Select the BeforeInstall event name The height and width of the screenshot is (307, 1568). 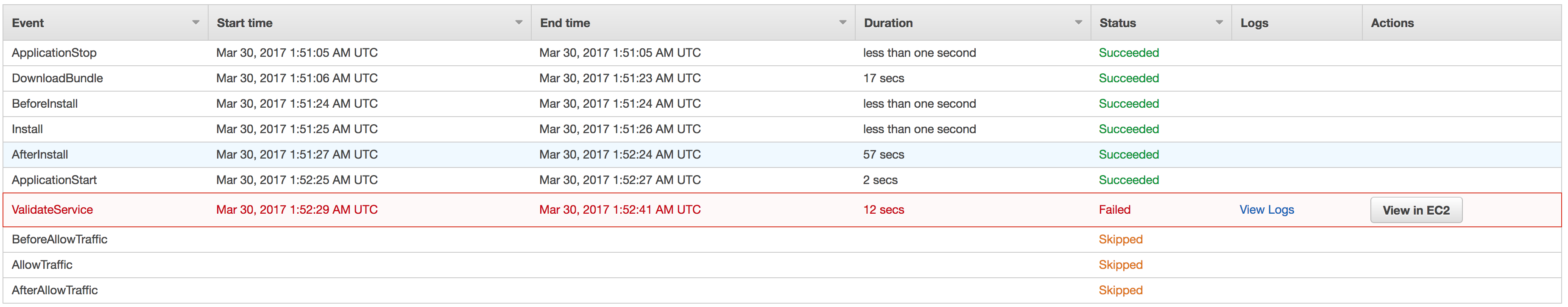point(45,103)
